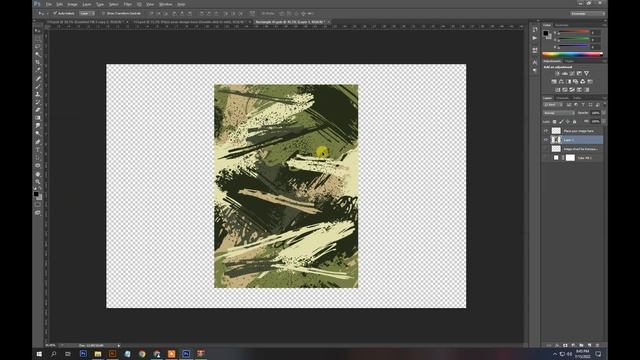The height and width of the screenshot is (360, 640).
Task: Switch to the Swatches tab
Action: coord(561,25)
